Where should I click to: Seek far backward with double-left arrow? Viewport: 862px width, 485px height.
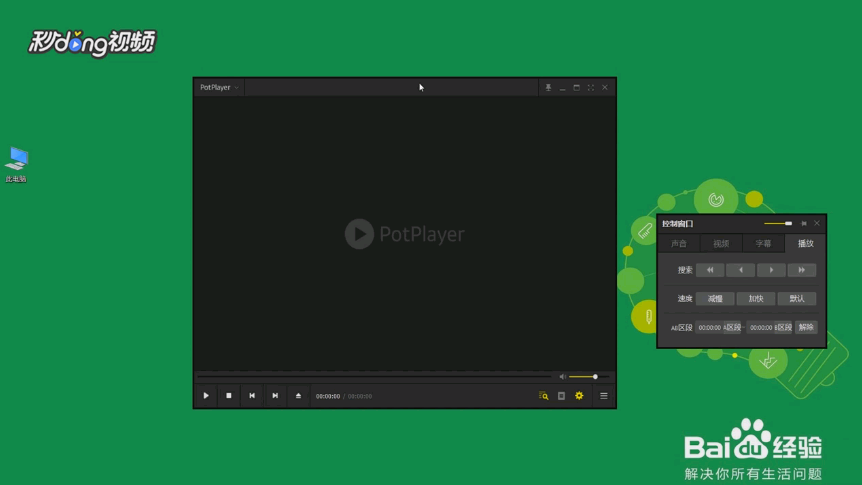[710, 270]
